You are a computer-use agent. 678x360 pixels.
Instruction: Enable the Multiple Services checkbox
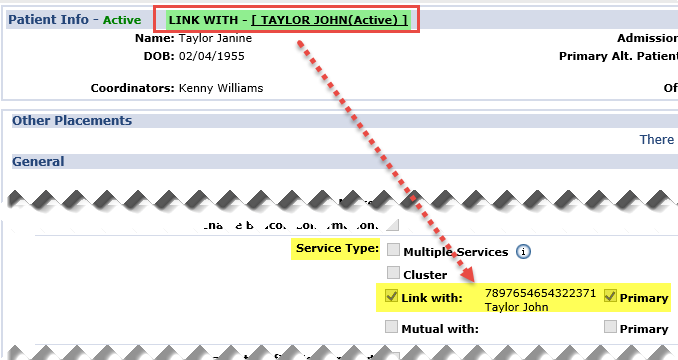pos(393,250)
